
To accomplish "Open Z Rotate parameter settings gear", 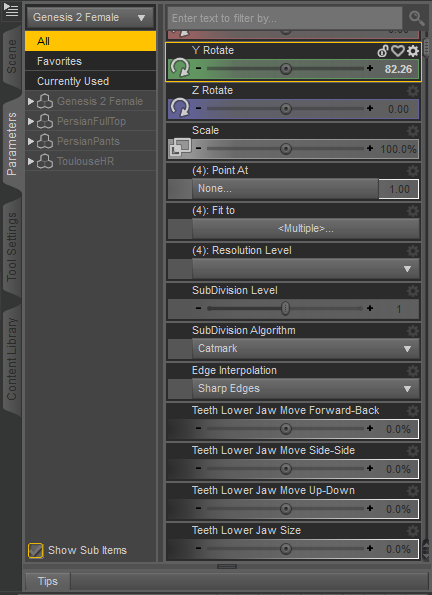I will click(413, 91).
